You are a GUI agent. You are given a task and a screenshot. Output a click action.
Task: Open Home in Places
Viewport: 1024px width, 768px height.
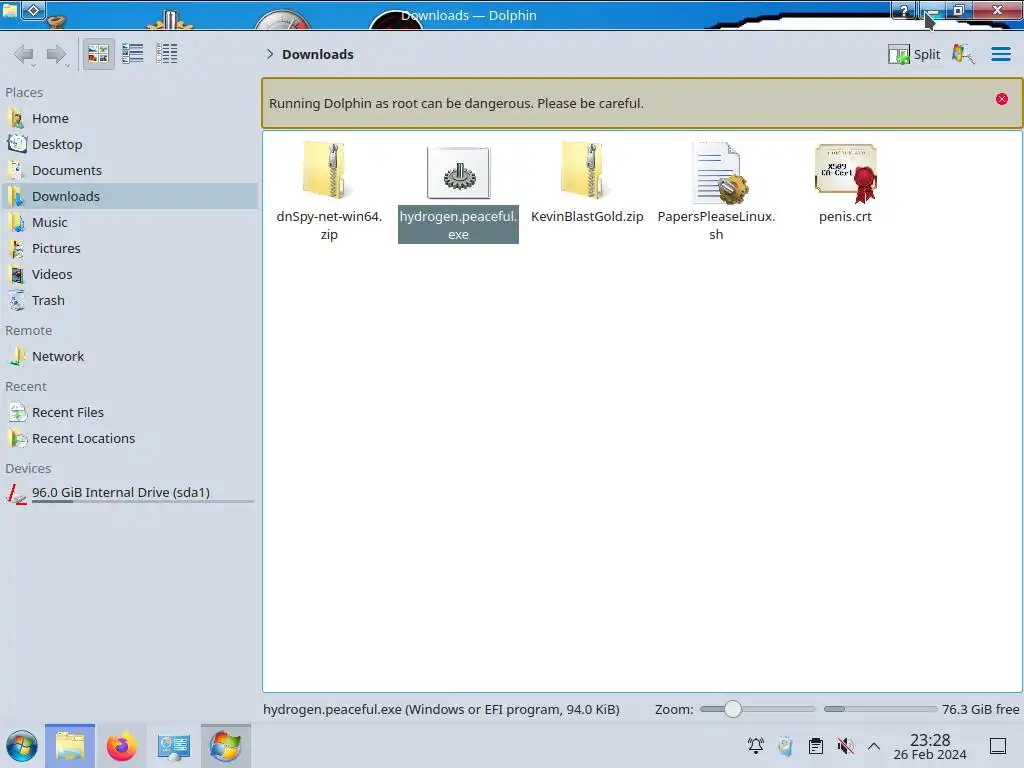coord(131,118)
